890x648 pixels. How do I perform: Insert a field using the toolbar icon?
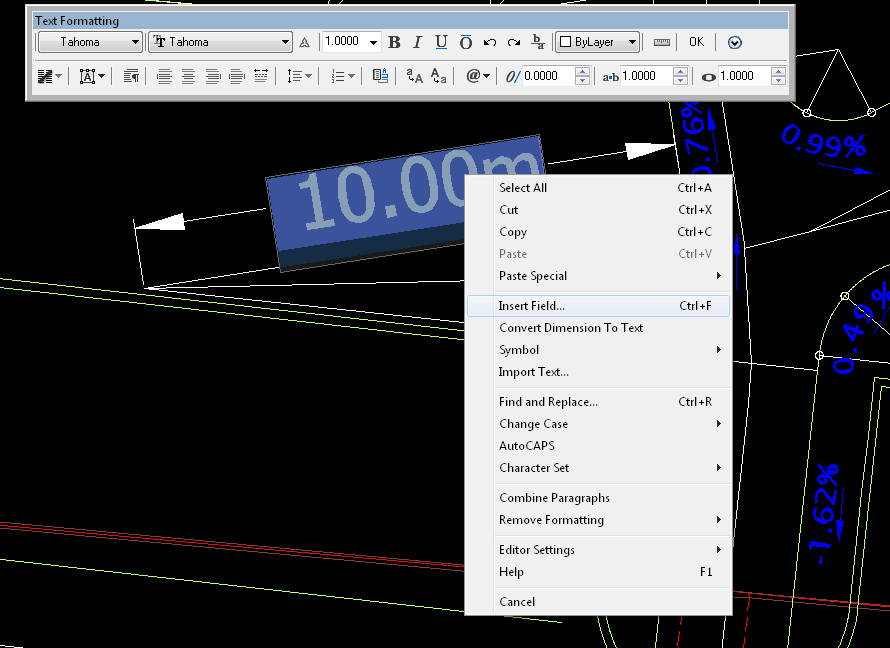tap(380, 75)
